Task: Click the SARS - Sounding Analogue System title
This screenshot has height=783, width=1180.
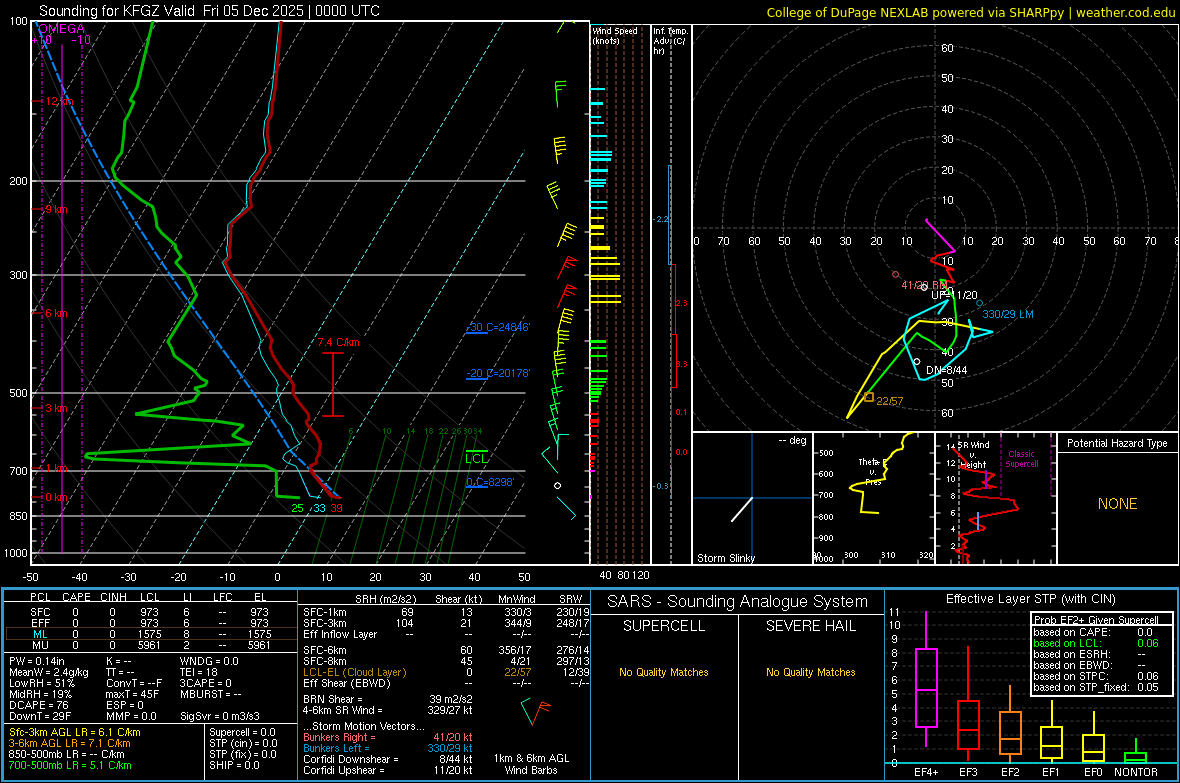Action: (737, 602)
